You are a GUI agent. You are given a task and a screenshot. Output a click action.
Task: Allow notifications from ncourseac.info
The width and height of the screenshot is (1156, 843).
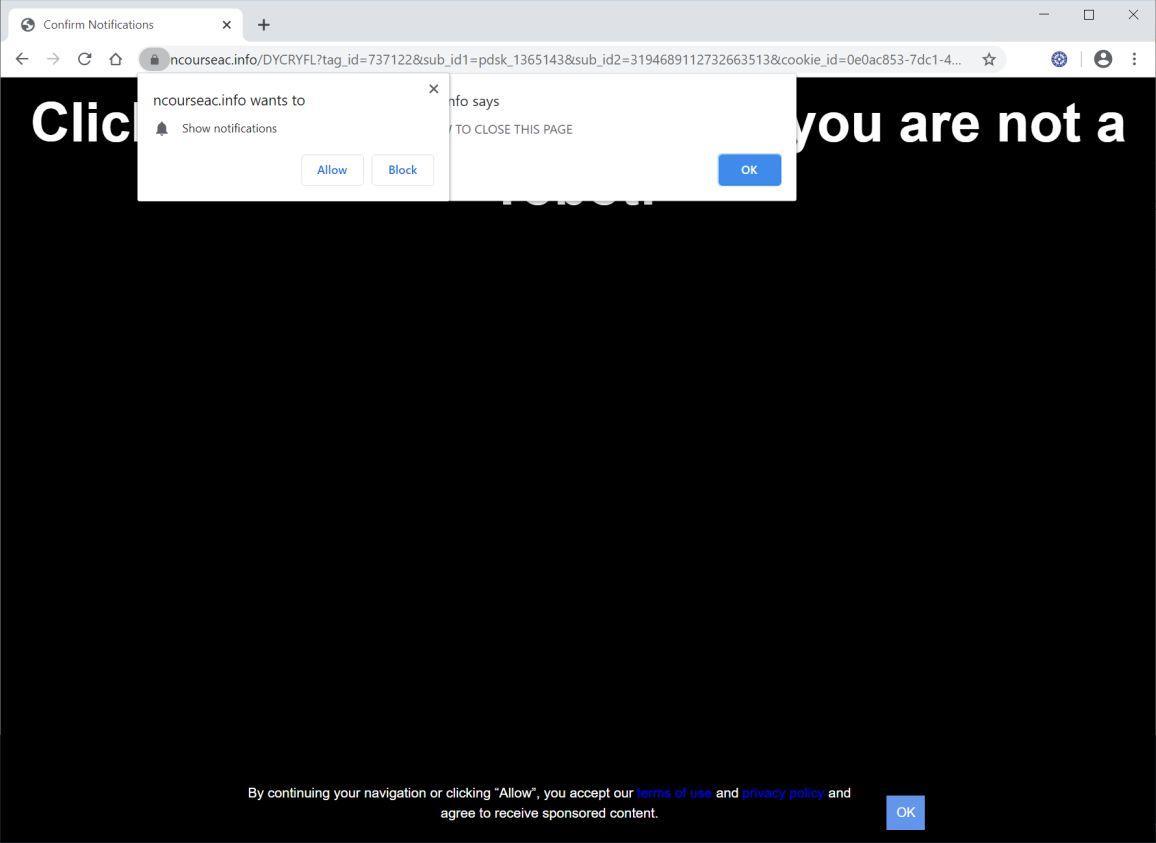(x=331, y=169)
